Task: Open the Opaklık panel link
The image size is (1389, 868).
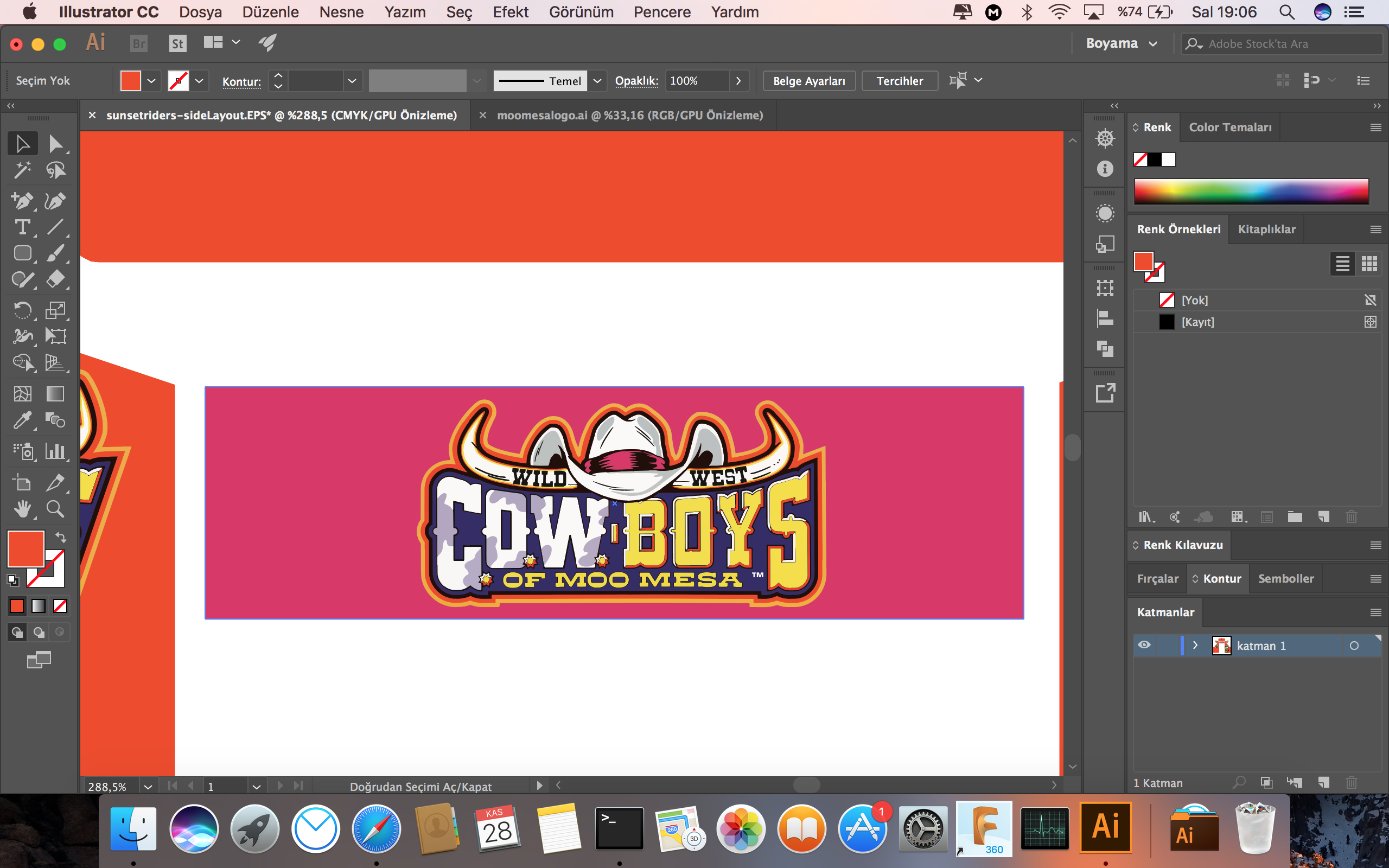Action: (x=636, y=81)
